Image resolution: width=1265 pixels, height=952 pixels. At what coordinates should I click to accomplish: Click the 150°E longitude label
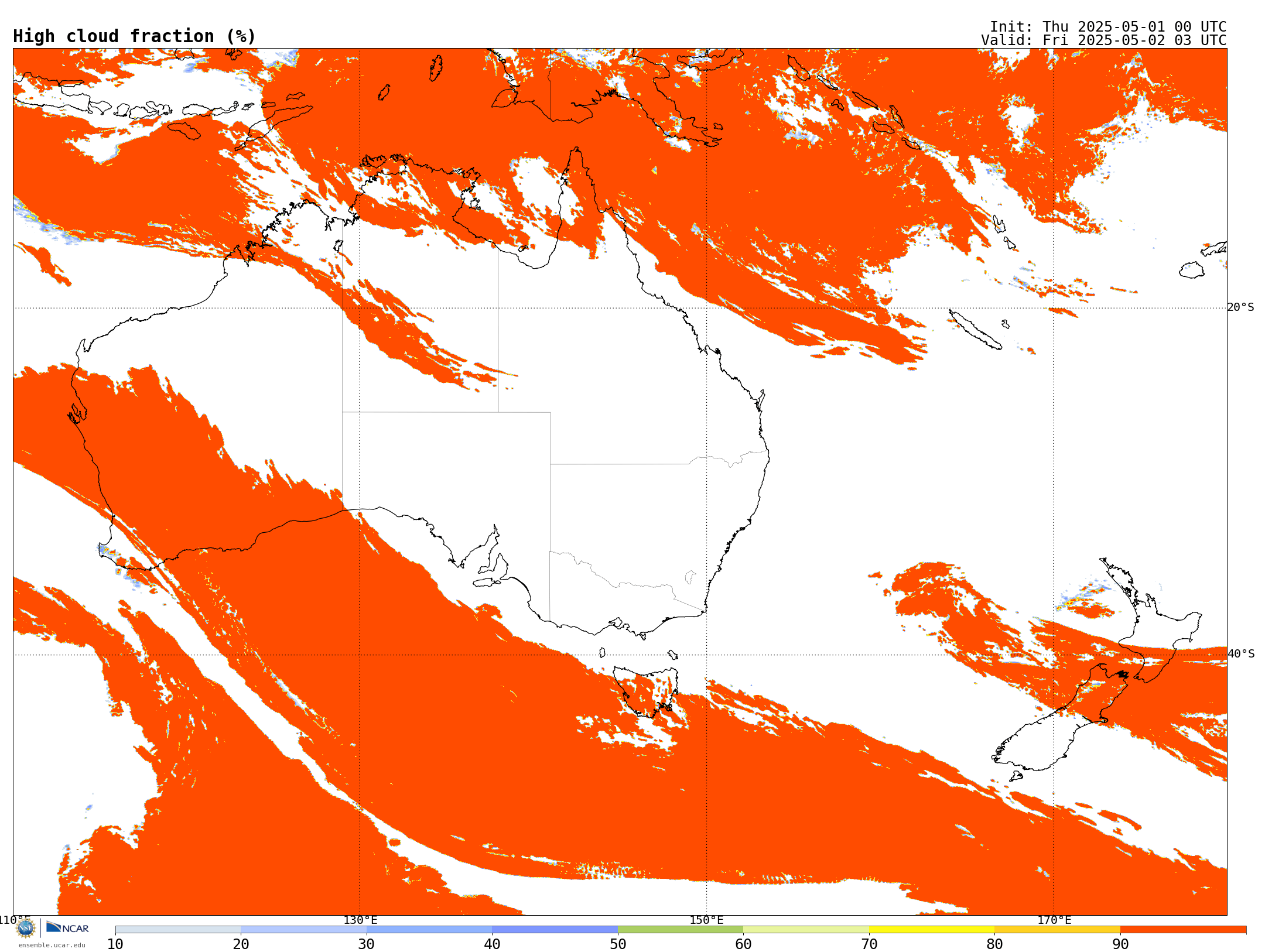pyautogui.click(x=706, y=920)
